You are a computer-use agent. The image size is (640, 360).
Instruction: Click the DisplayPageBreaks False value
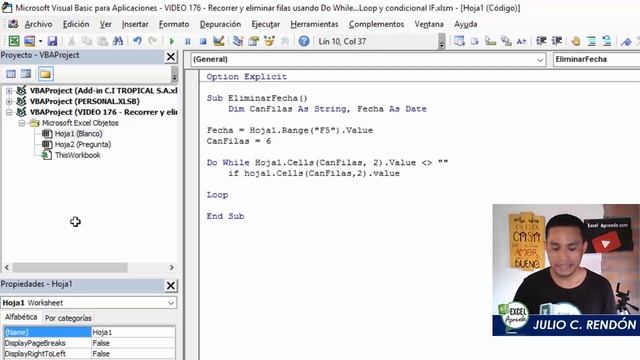click(133, 343)
